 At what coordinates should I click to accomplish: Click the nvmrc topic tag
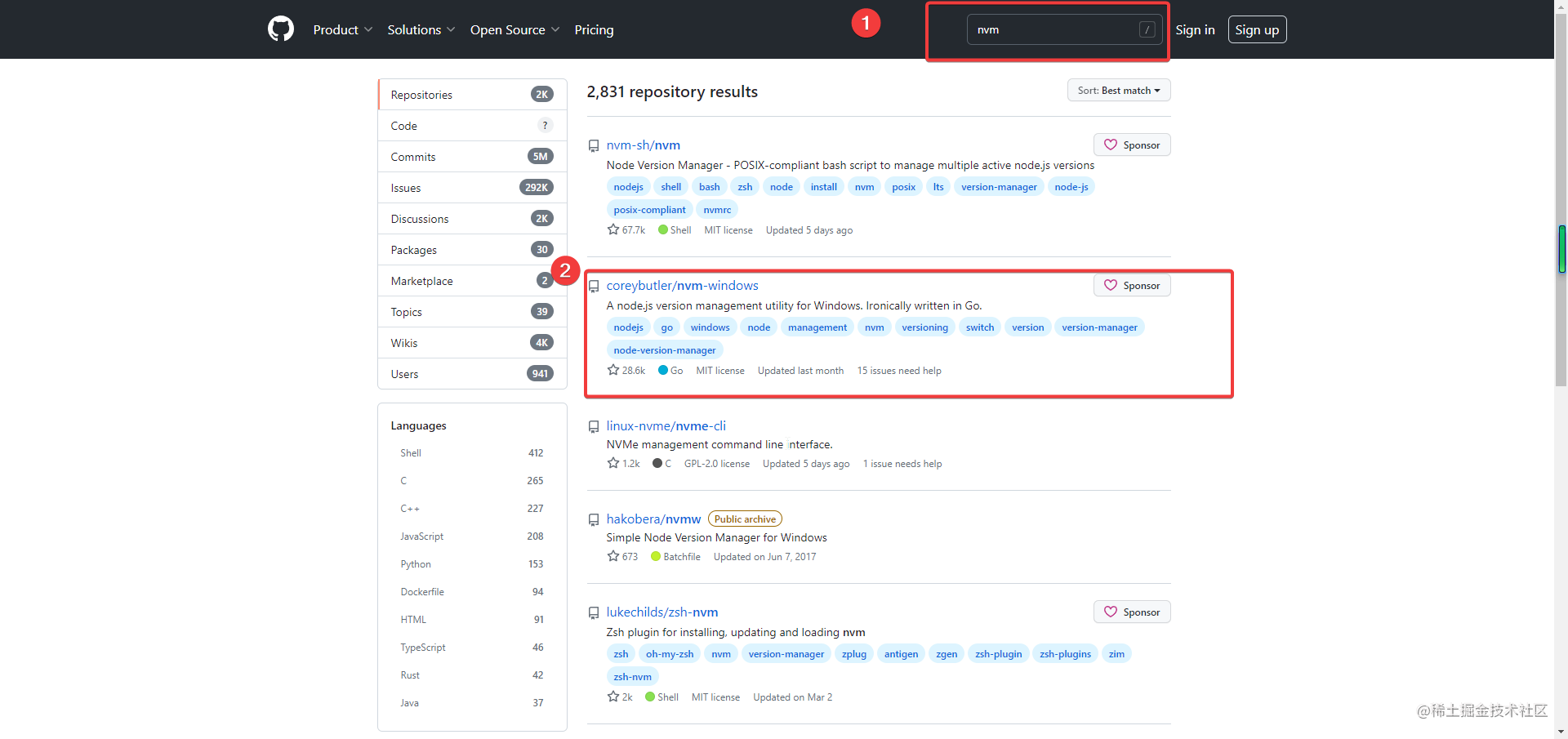(717, 210)
